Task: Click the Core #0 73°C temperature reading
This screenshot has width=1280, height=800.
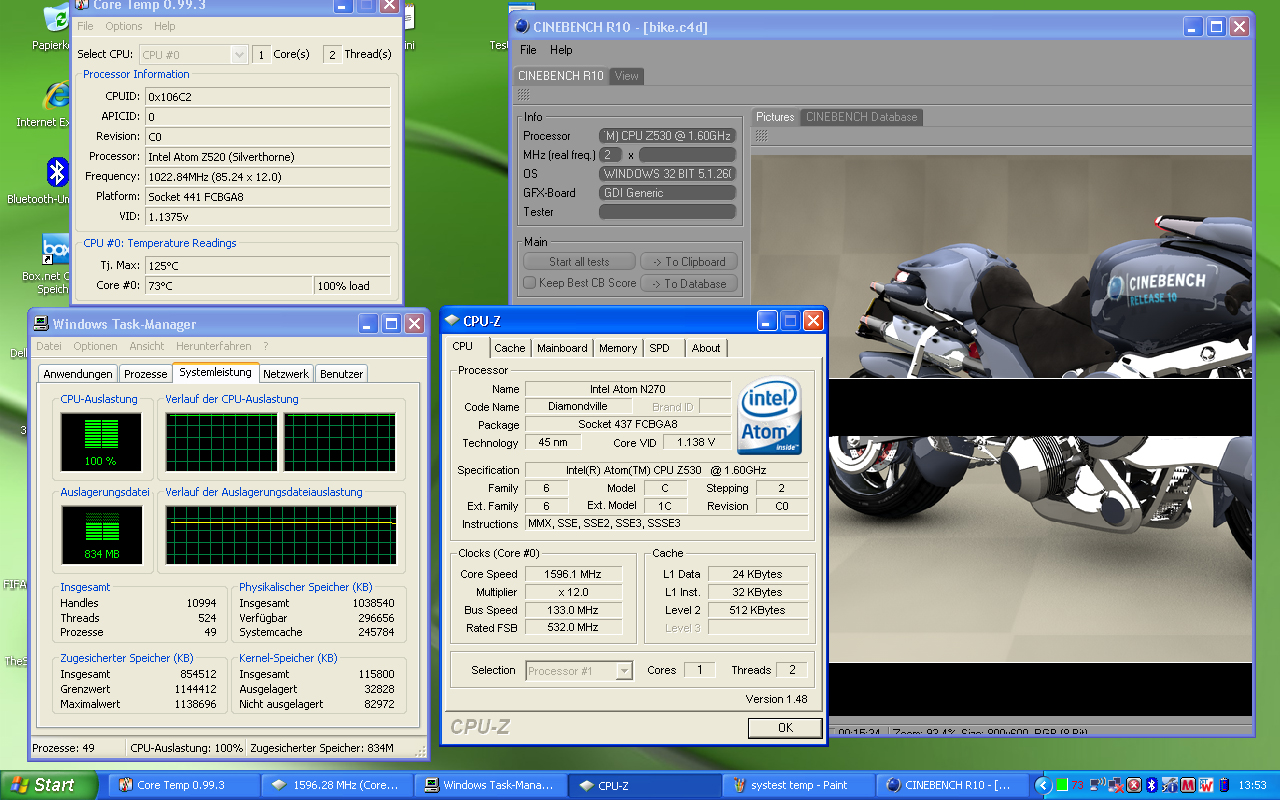Action: click(x=229, y=286)
